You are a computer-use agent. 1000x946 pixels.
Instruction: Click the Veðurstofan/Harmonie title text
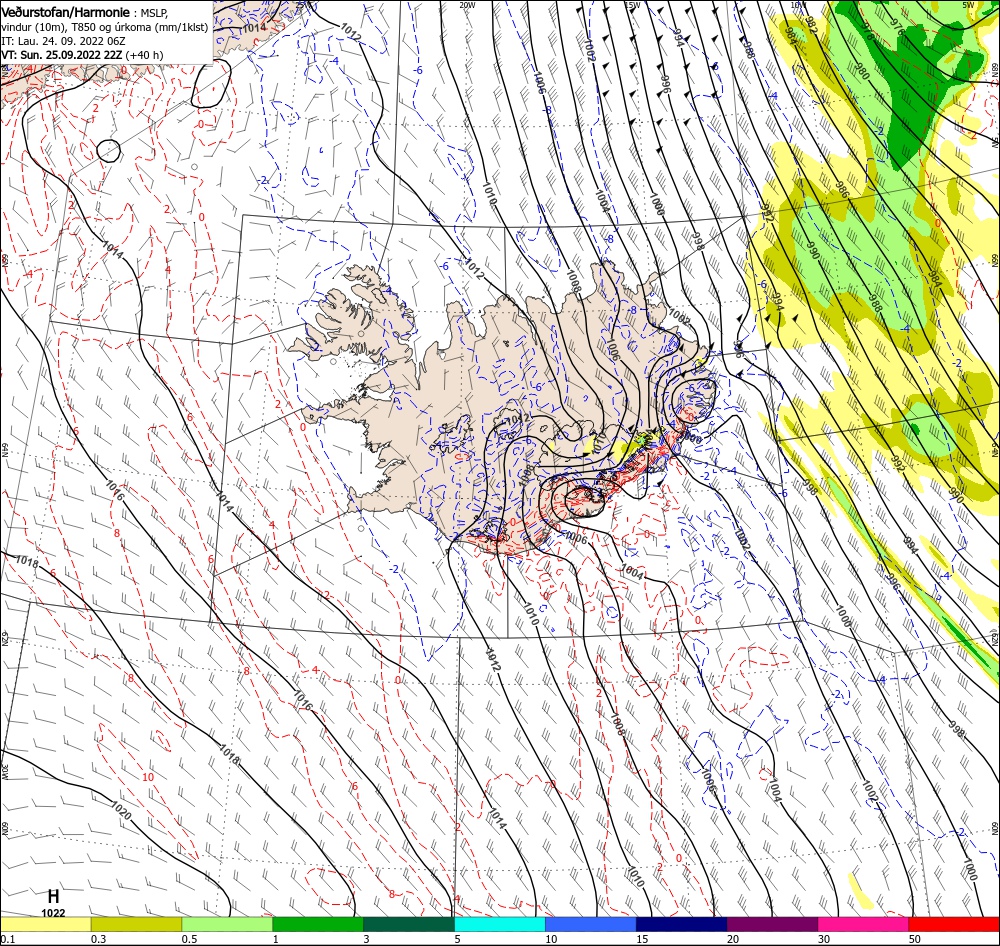(x=66, y=12)
